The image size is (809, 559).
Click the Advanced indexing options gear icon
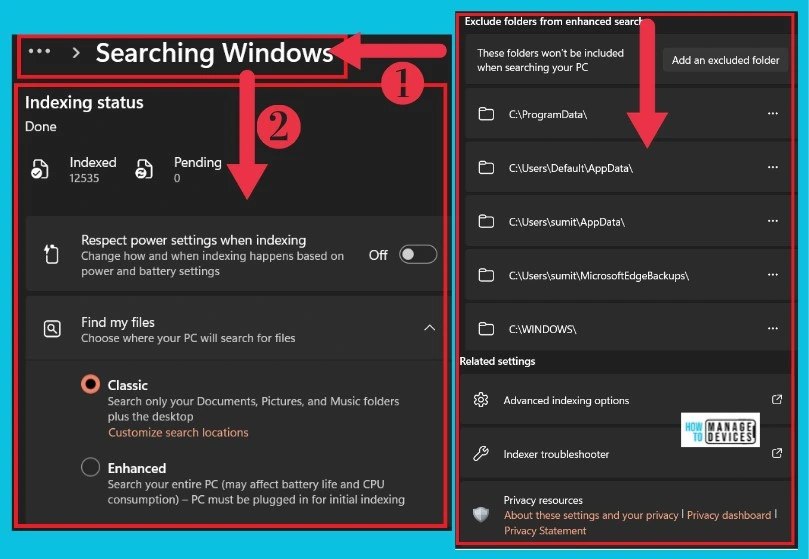pyautogui.click(x=481, y=400)
